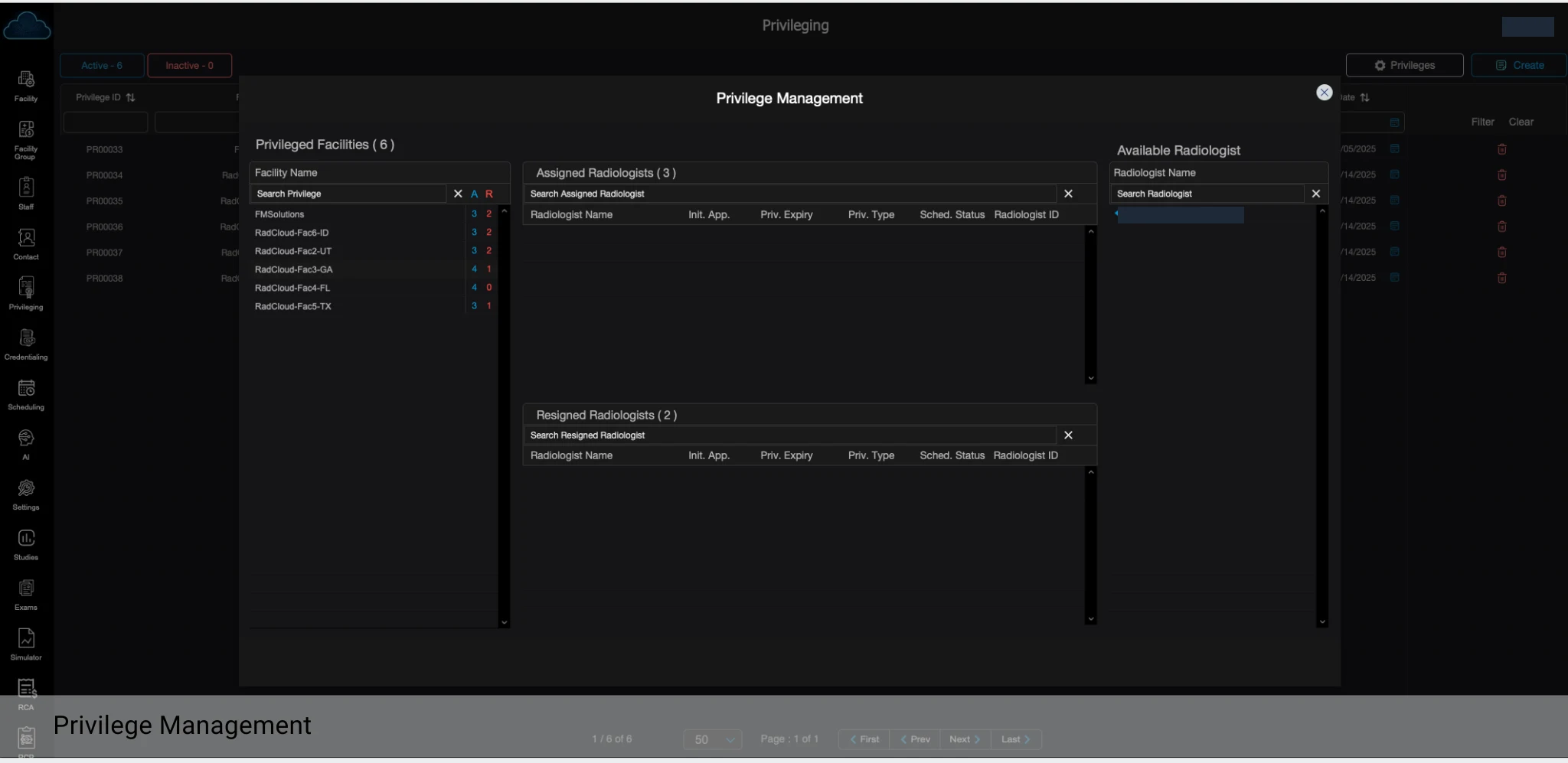Focus the Search Assigned Radiologist input
The image size is (1568, 763).
pyautogui.click(x=790, y=194)
